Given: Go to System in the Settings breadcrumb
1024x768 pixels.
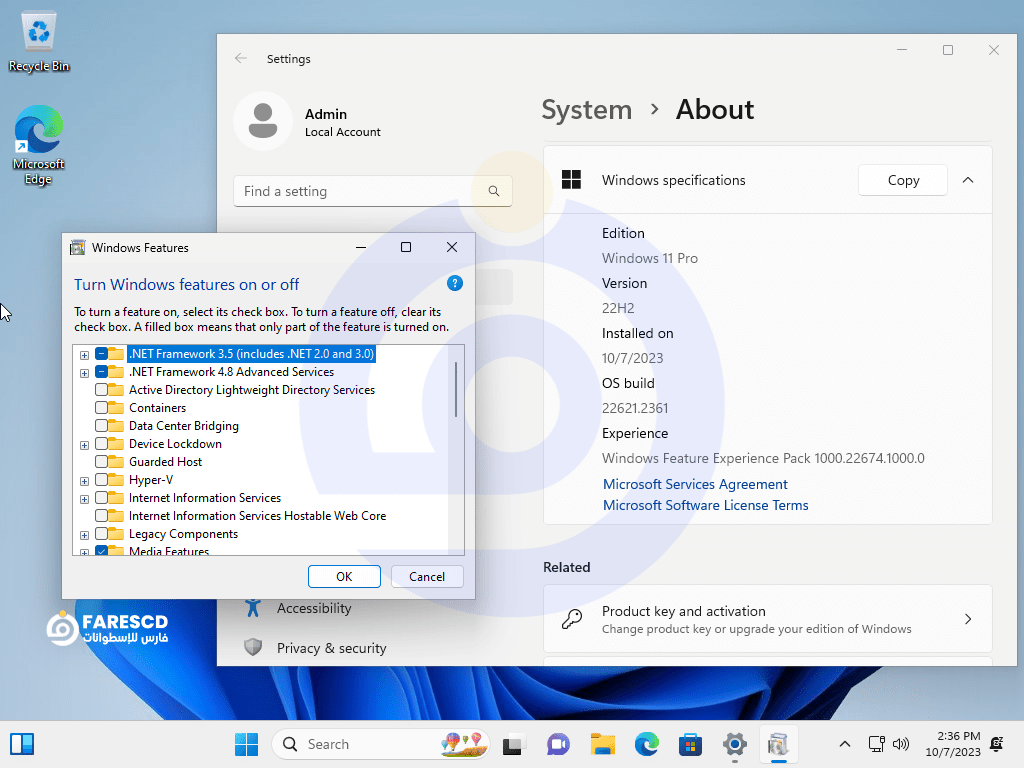Looking at the screenshot, I should (586, 110).
